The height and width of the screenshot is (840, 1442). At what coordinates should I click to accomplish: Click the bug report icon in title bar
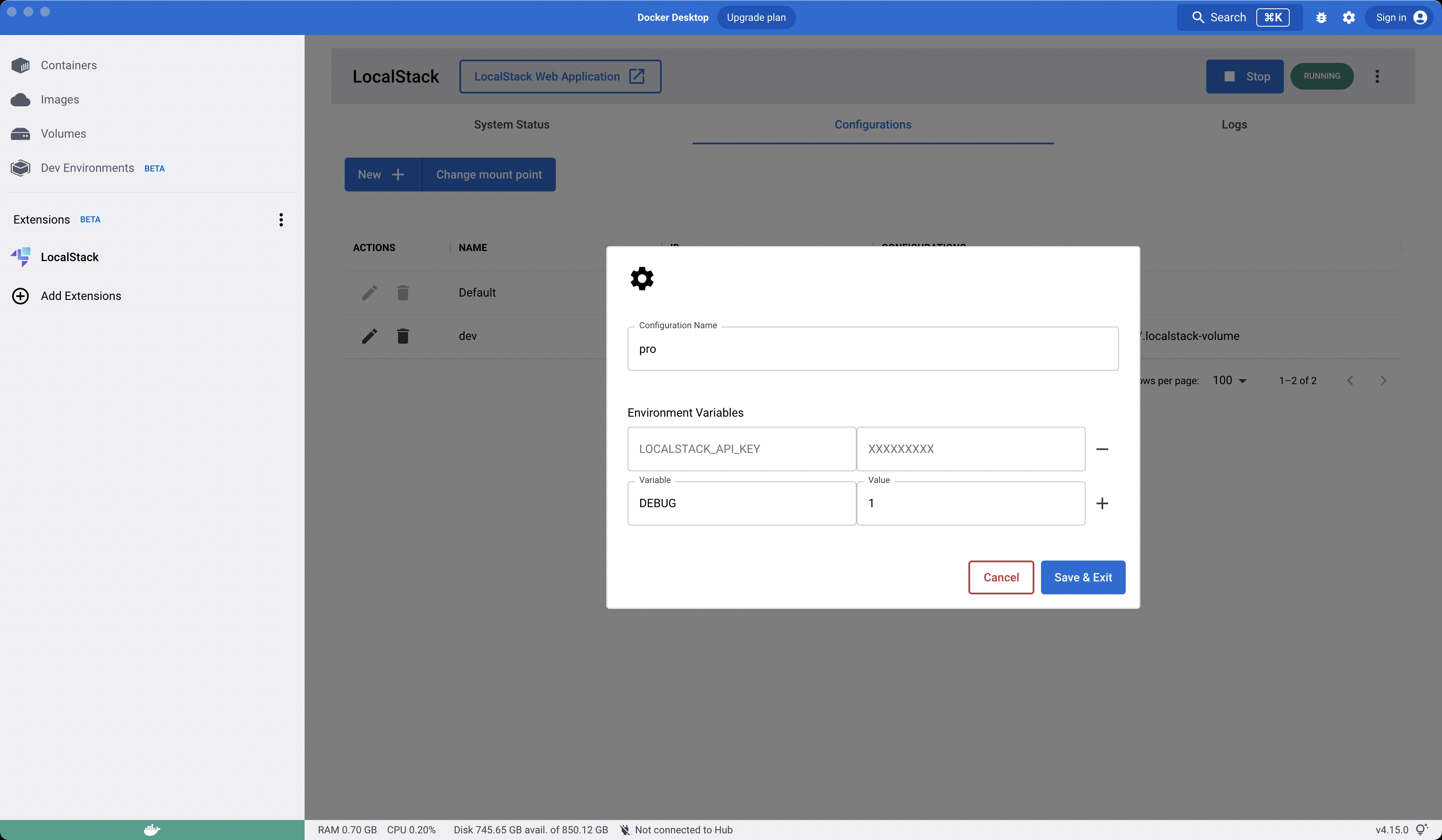(x=1321, y=17)
